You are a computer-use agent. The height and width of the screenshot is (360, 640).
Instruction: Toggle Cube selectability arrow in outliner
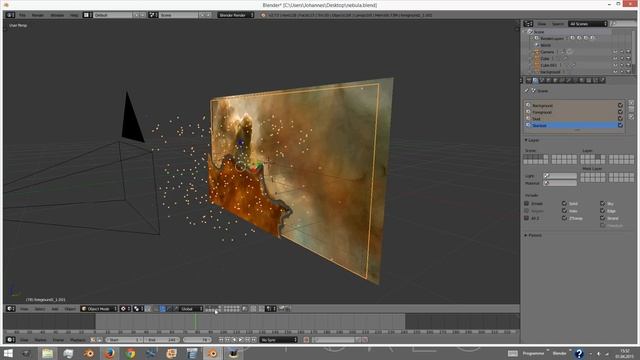click(622, 58)
